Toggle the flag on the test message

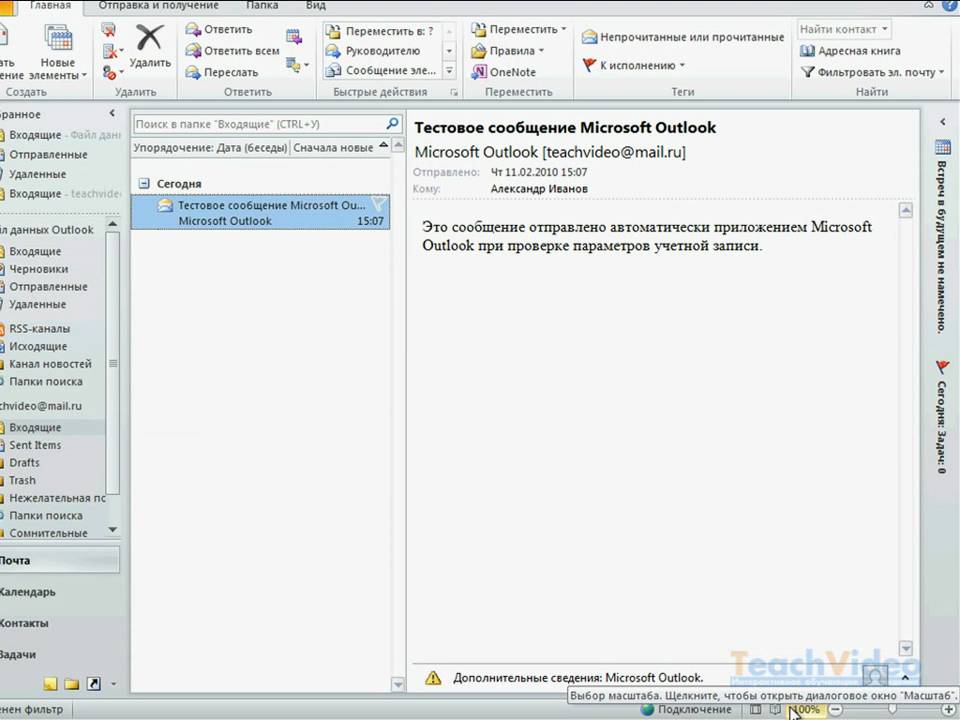pyautogui.click(x=379, y=203)
